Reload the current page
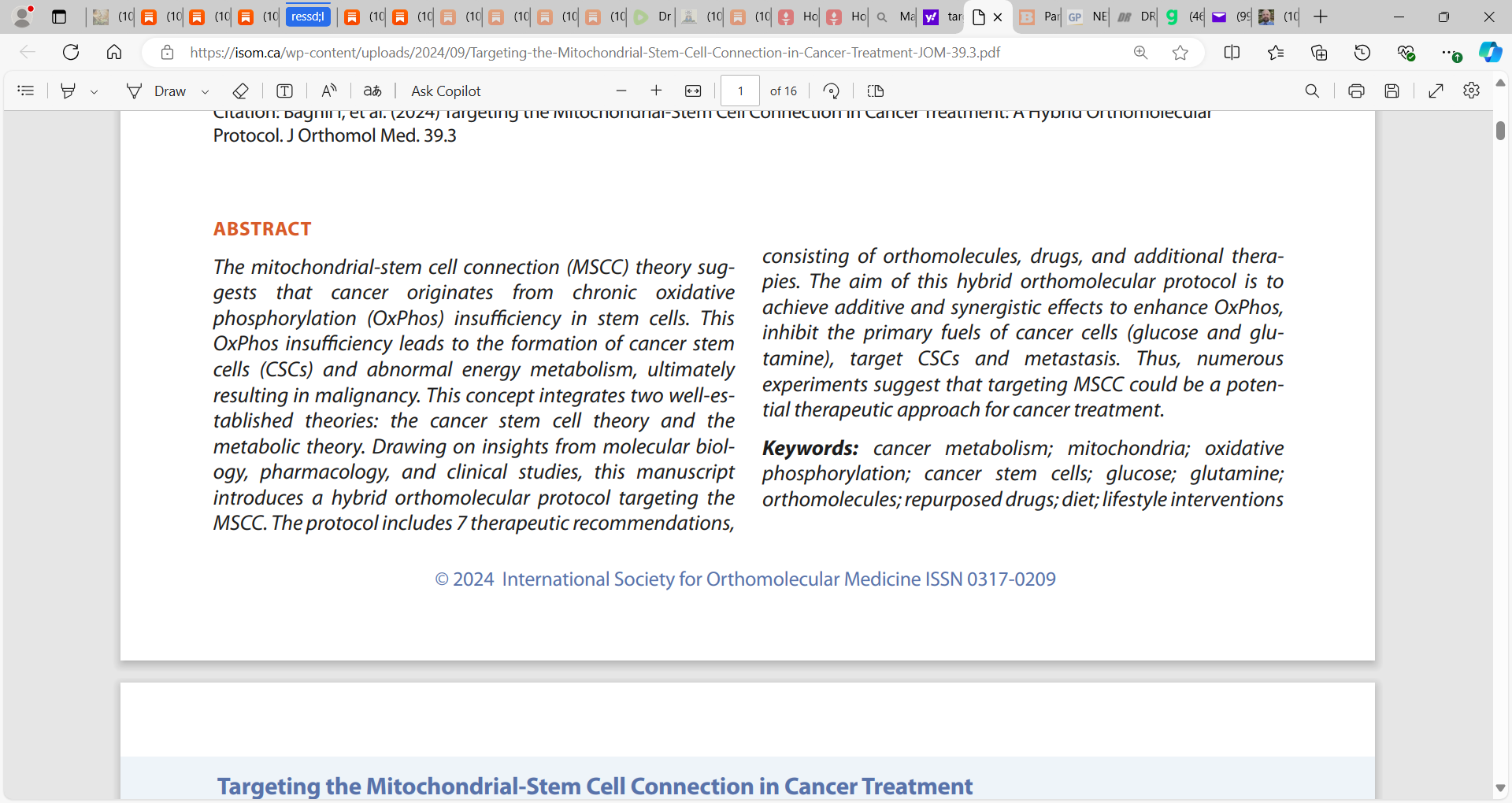 coord(71,52)
